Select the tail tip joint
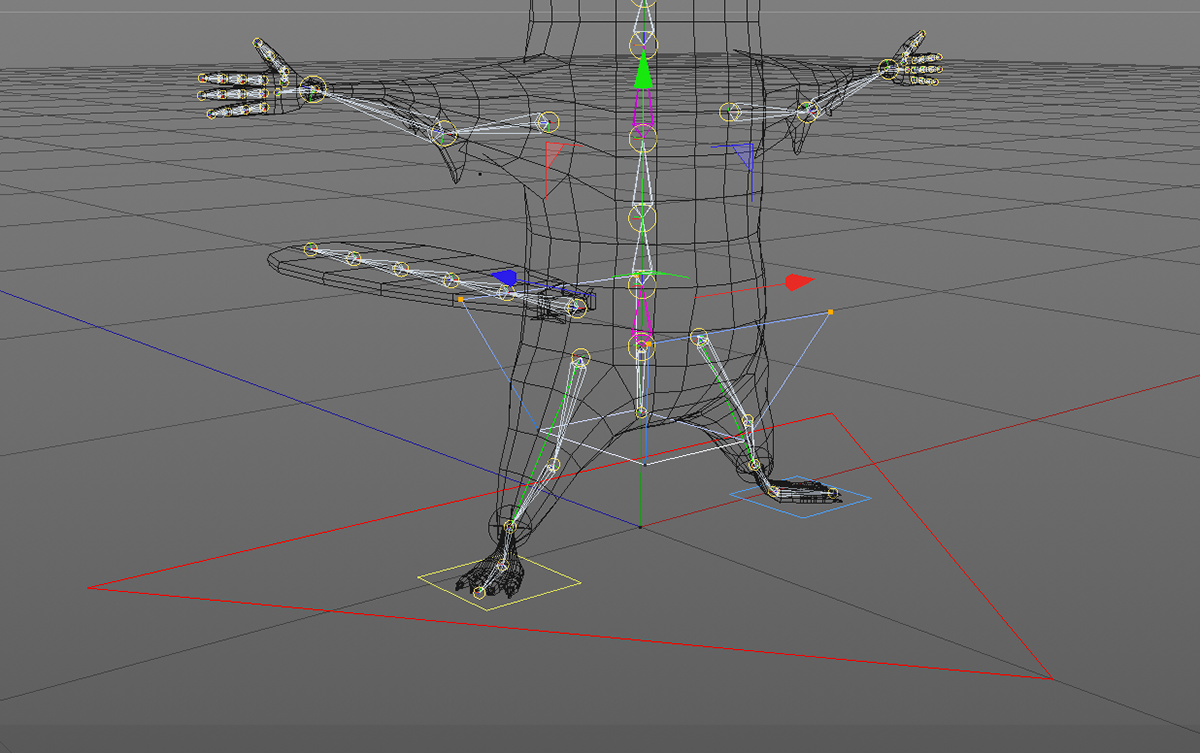Screen dimensions: 1200x753 311,248
